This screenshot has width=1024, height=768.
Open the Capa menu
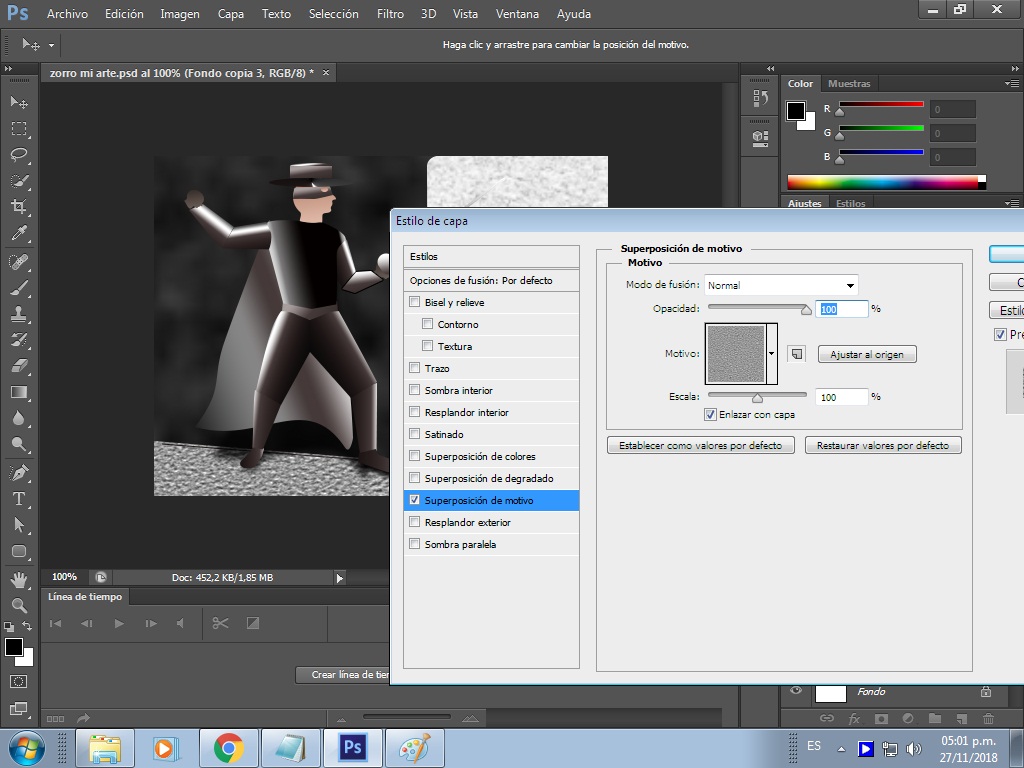coord(231,14)
